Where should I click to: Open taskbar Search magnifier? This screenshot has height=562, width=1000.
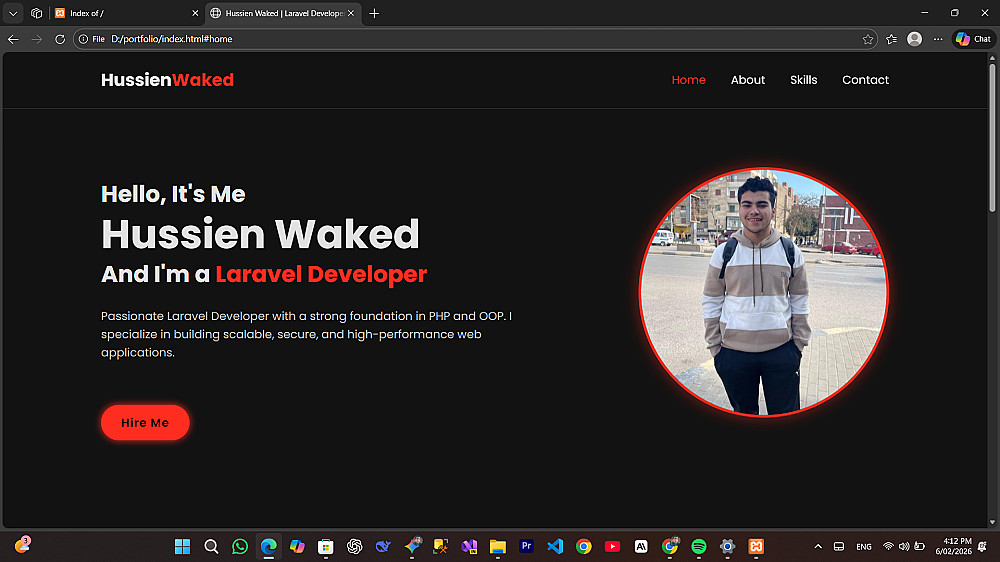[211, 546]
